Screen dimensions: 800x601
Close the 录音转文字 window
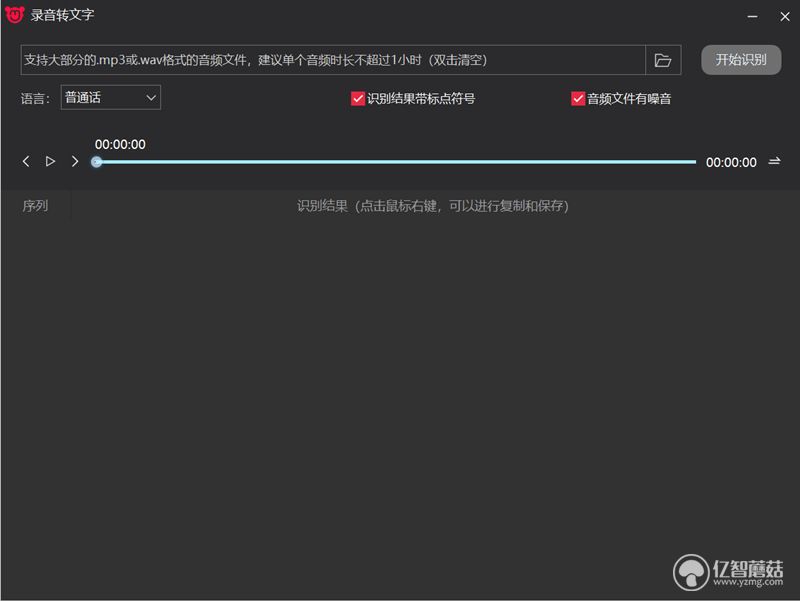click(785, 16)
